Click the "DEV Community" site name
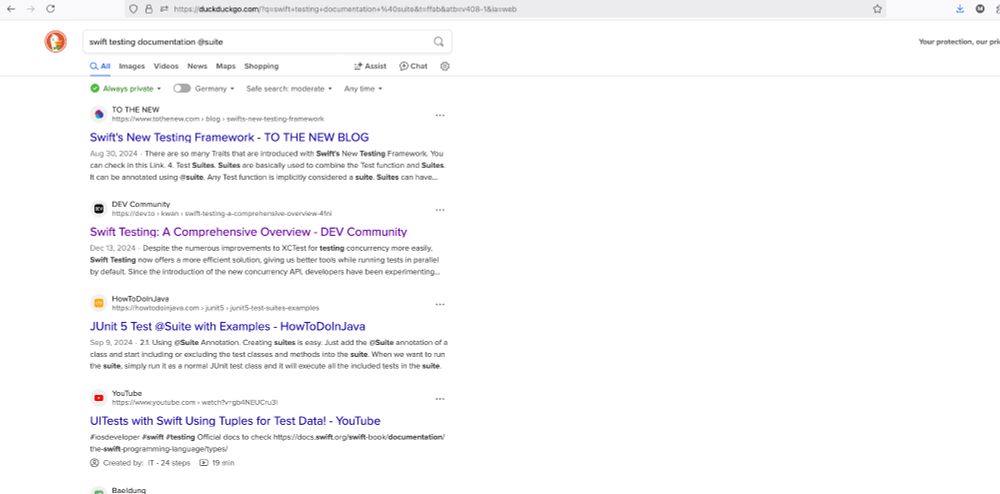Screen dimensions: 1000x494 coord(141,204)
